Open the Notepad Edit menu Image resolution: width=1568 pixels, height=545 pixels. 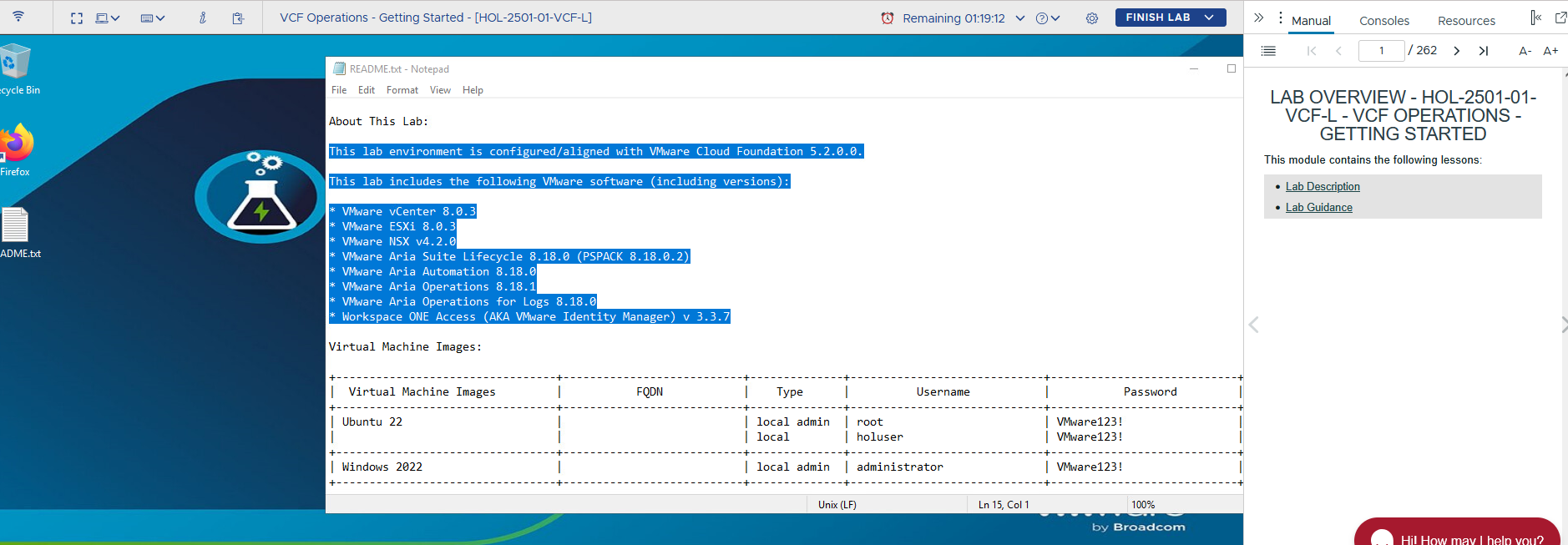367,90
